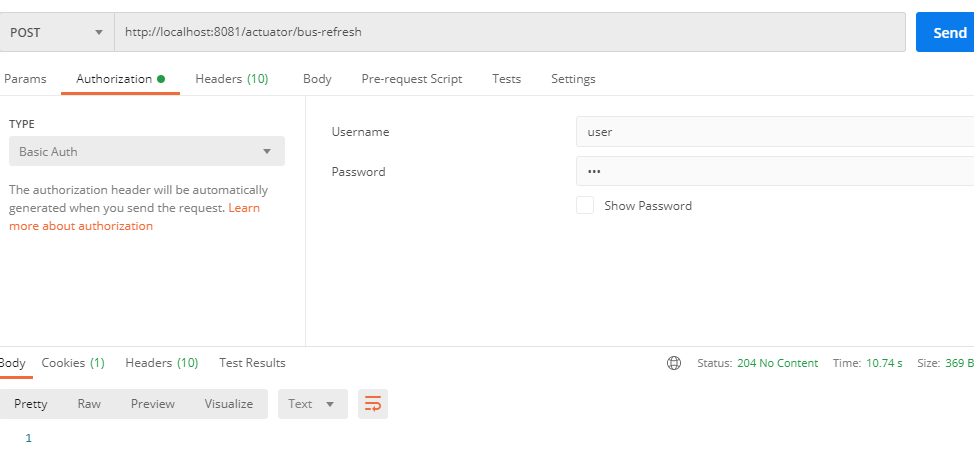Viewport: 974px width, 451px height.
Task: Select the Pretty response view
Action: [30, 404]
